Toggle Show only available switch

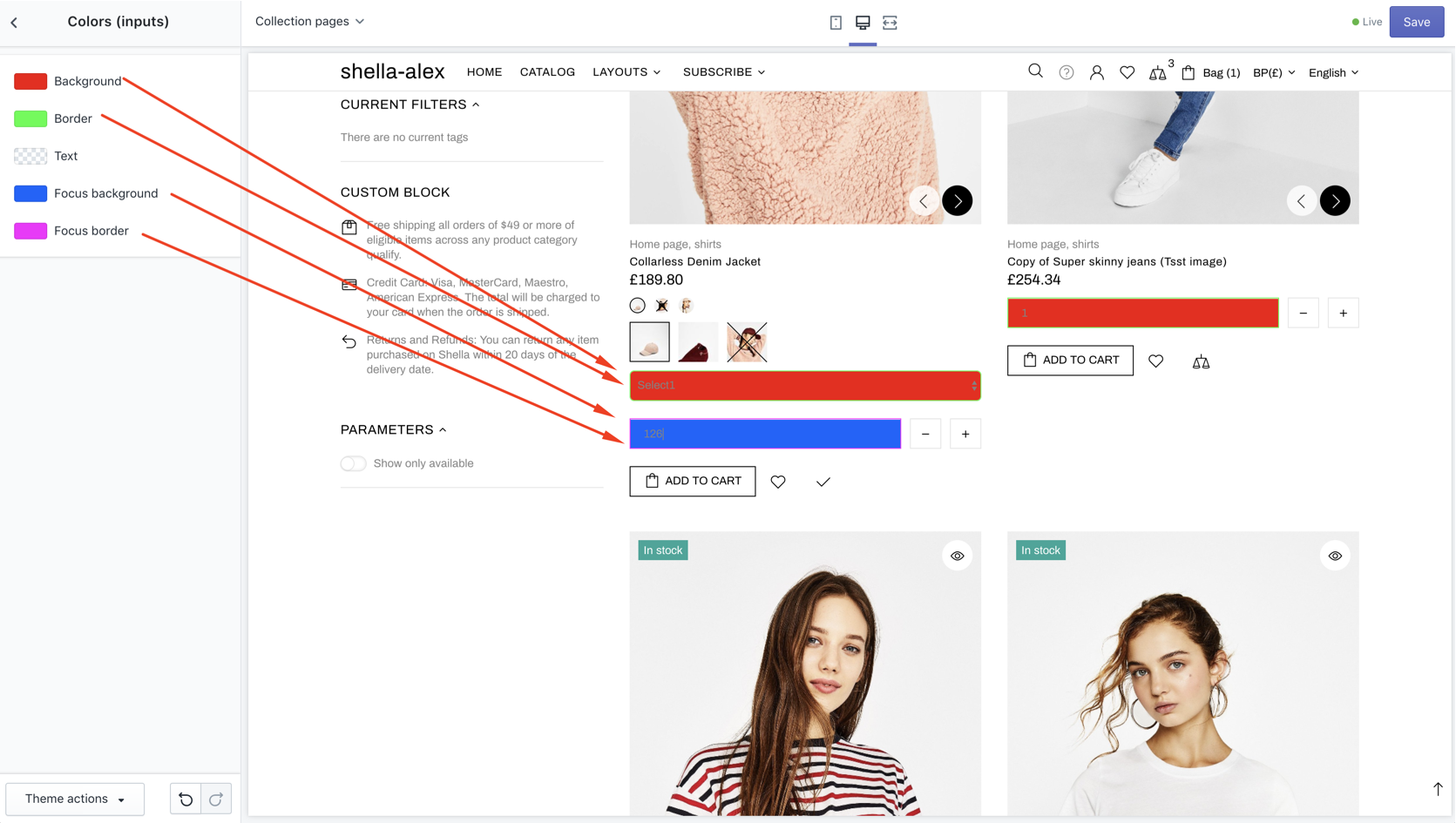tap(353, 463)
